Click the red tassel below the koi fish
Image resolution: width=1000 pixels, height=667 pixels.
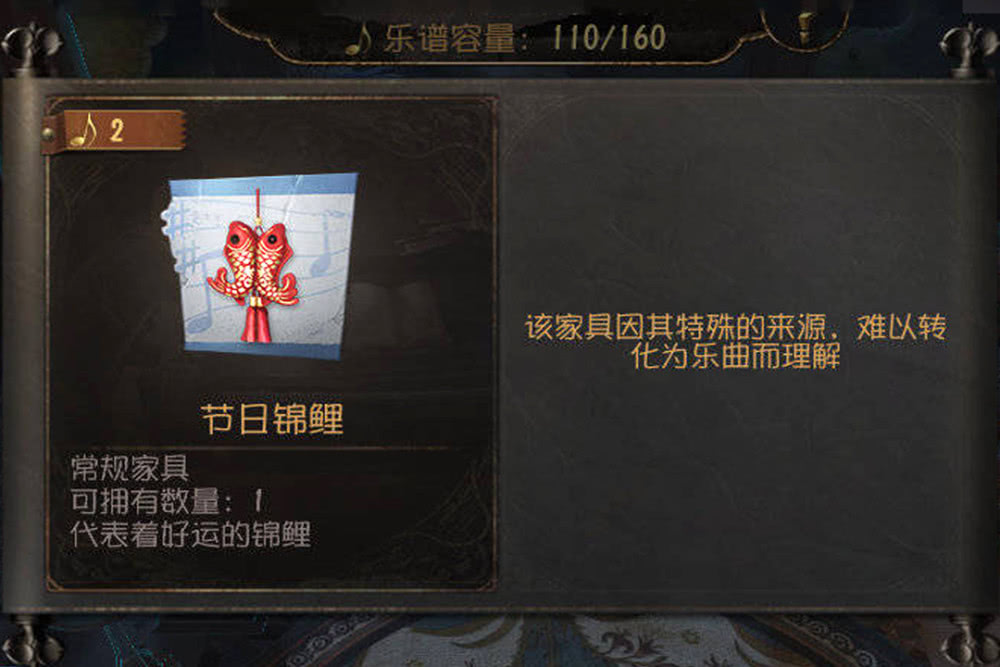pyautogui.click(x=256, y=322)
